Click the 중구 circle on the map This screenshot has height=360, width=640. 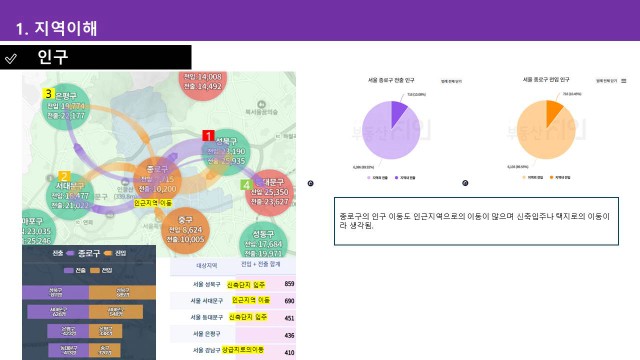point(185,230)
